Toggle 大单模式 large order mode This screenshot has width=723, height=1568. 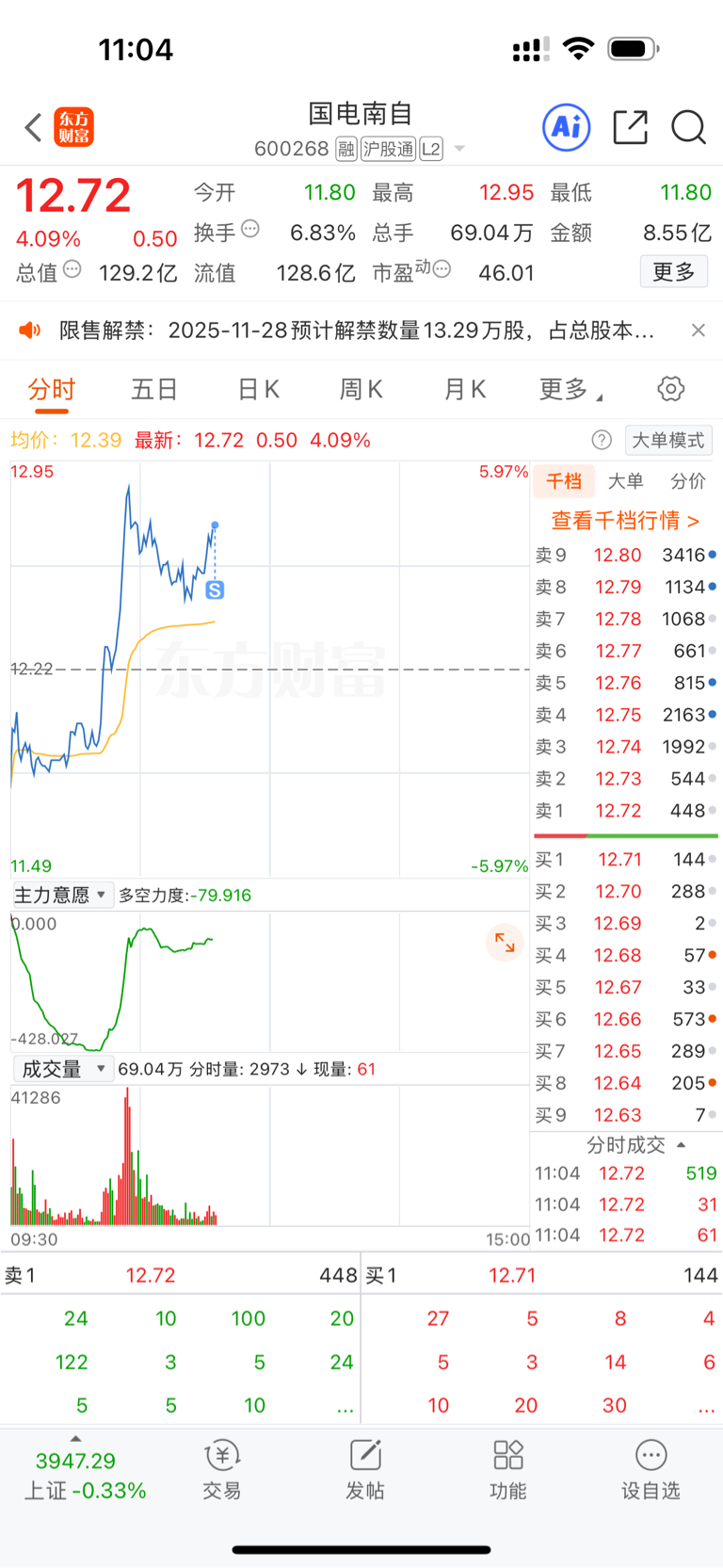[x=668, y=440]
